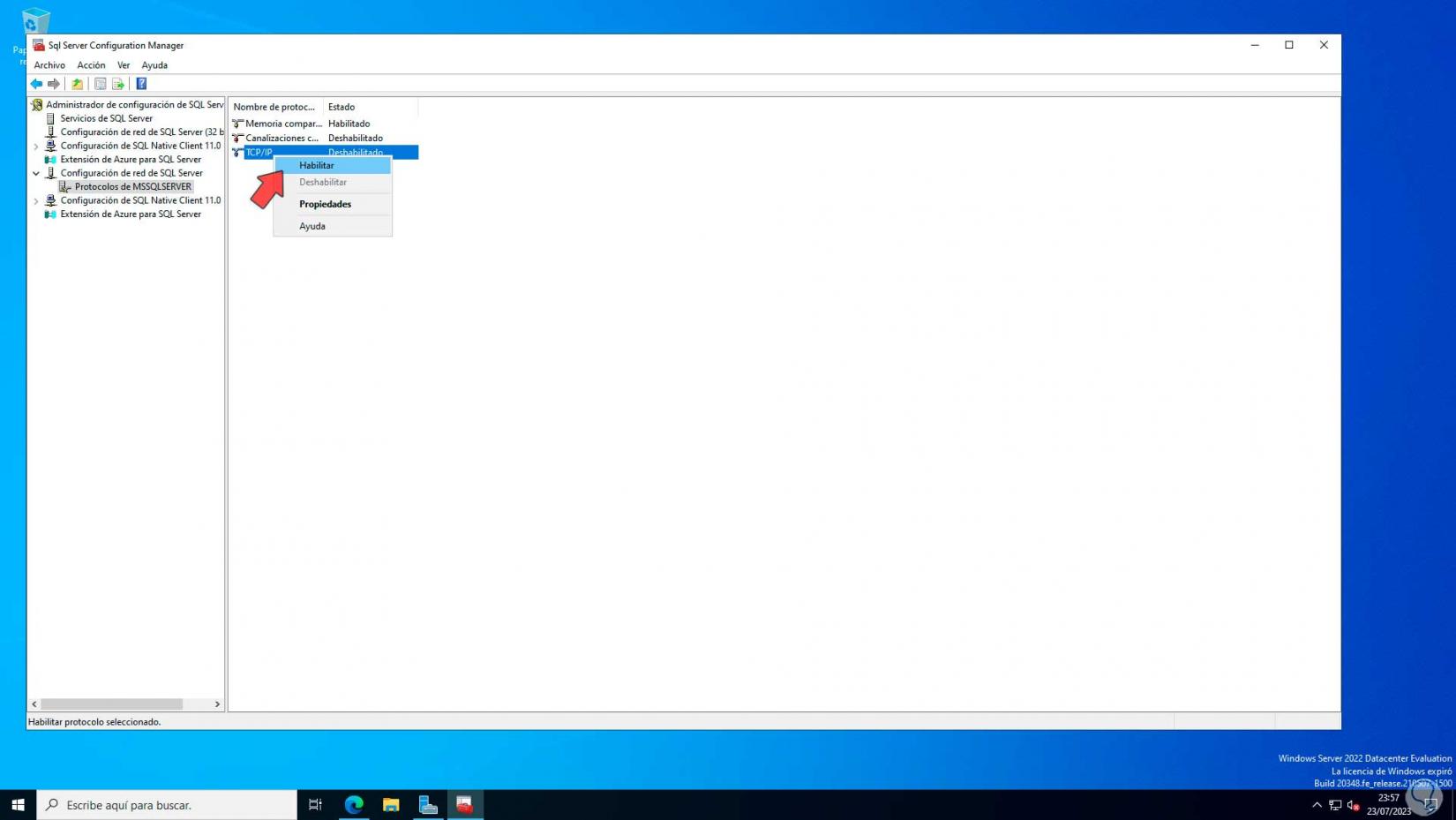Image resolution: width=1456 pixels, height=820 pixels.
Task: Click the TCP/IP protocol icon
Action: (237, 152)
